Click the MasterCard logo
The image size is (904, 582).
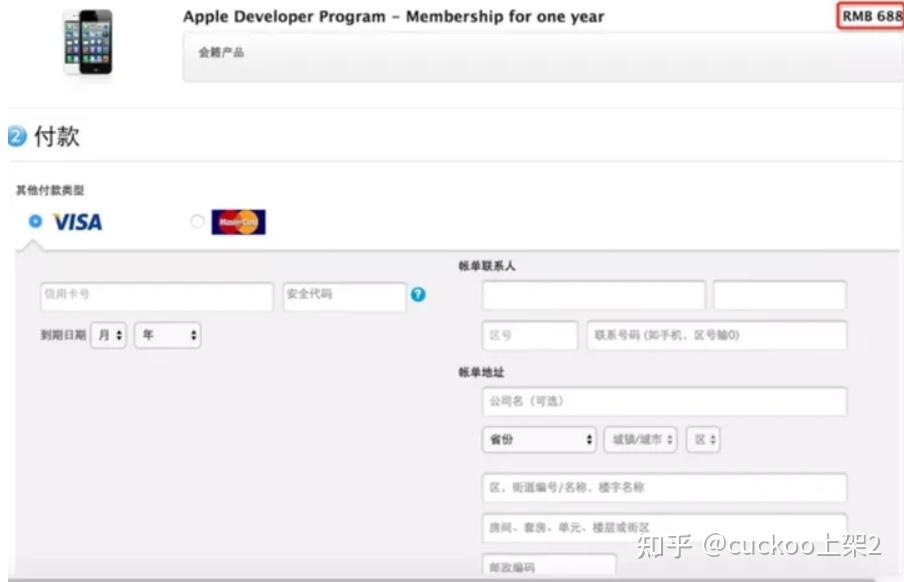click(x=239, y=222)
